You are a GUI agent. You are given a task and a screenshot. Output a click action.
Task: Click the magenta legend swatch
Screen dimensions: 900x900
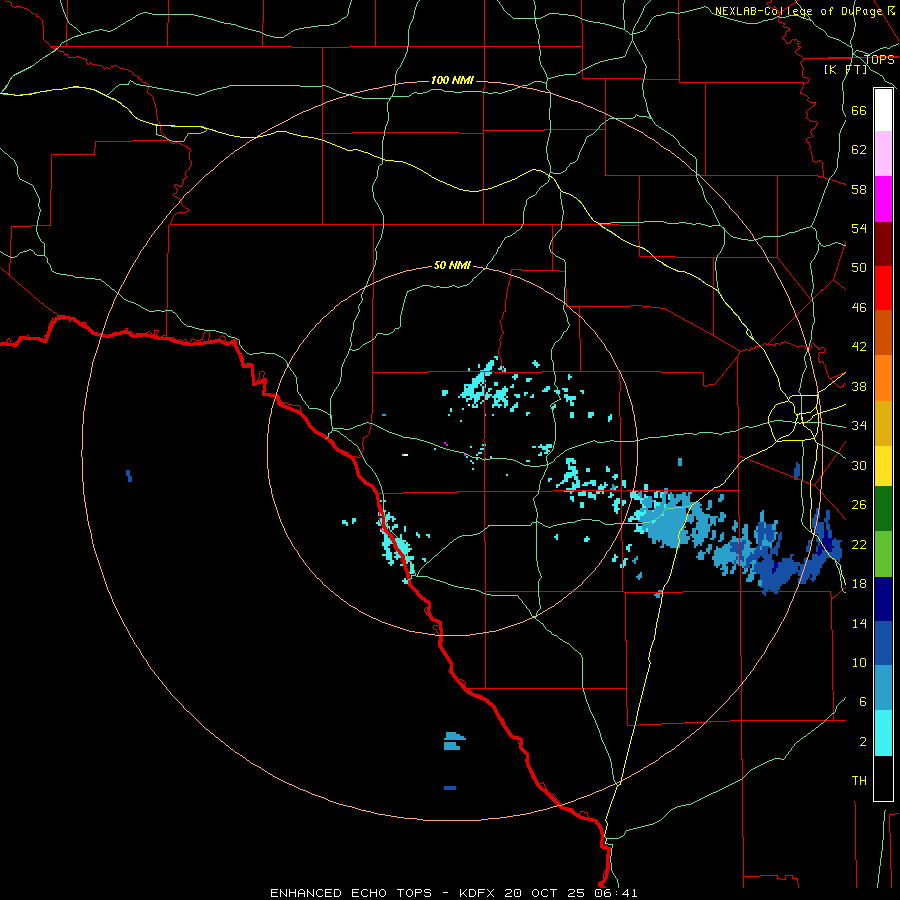[883, 199]
